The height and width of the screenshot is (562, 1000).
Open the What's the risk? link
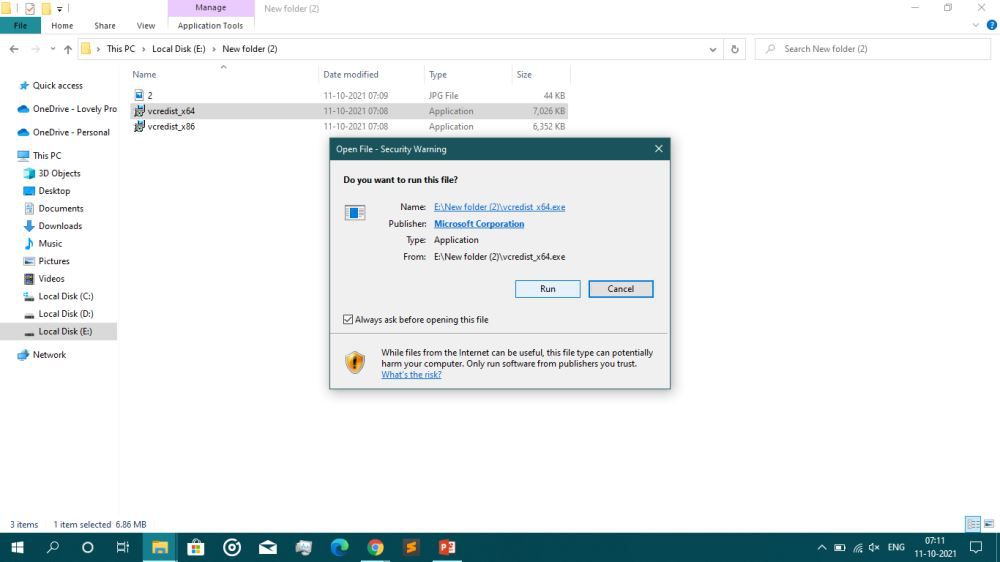point(411,374)
